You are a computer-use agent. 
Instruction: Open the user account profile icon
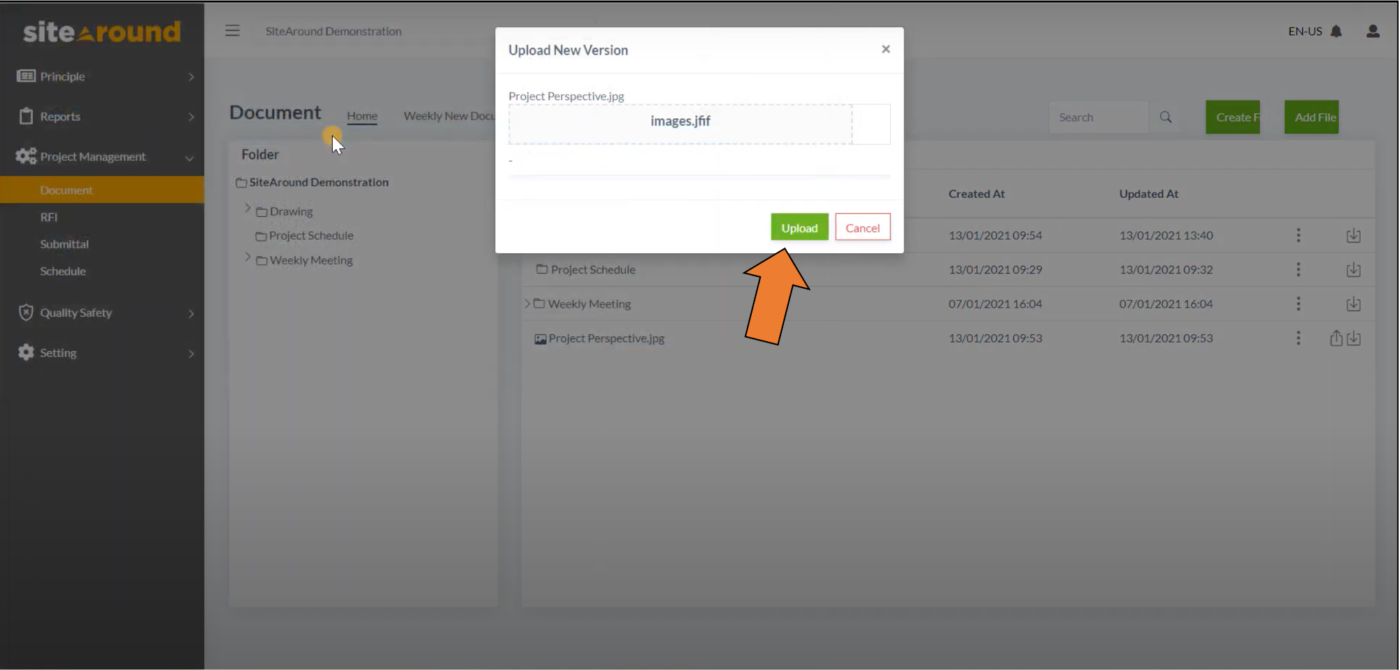pyautogui.click(x=1371, y=31)
